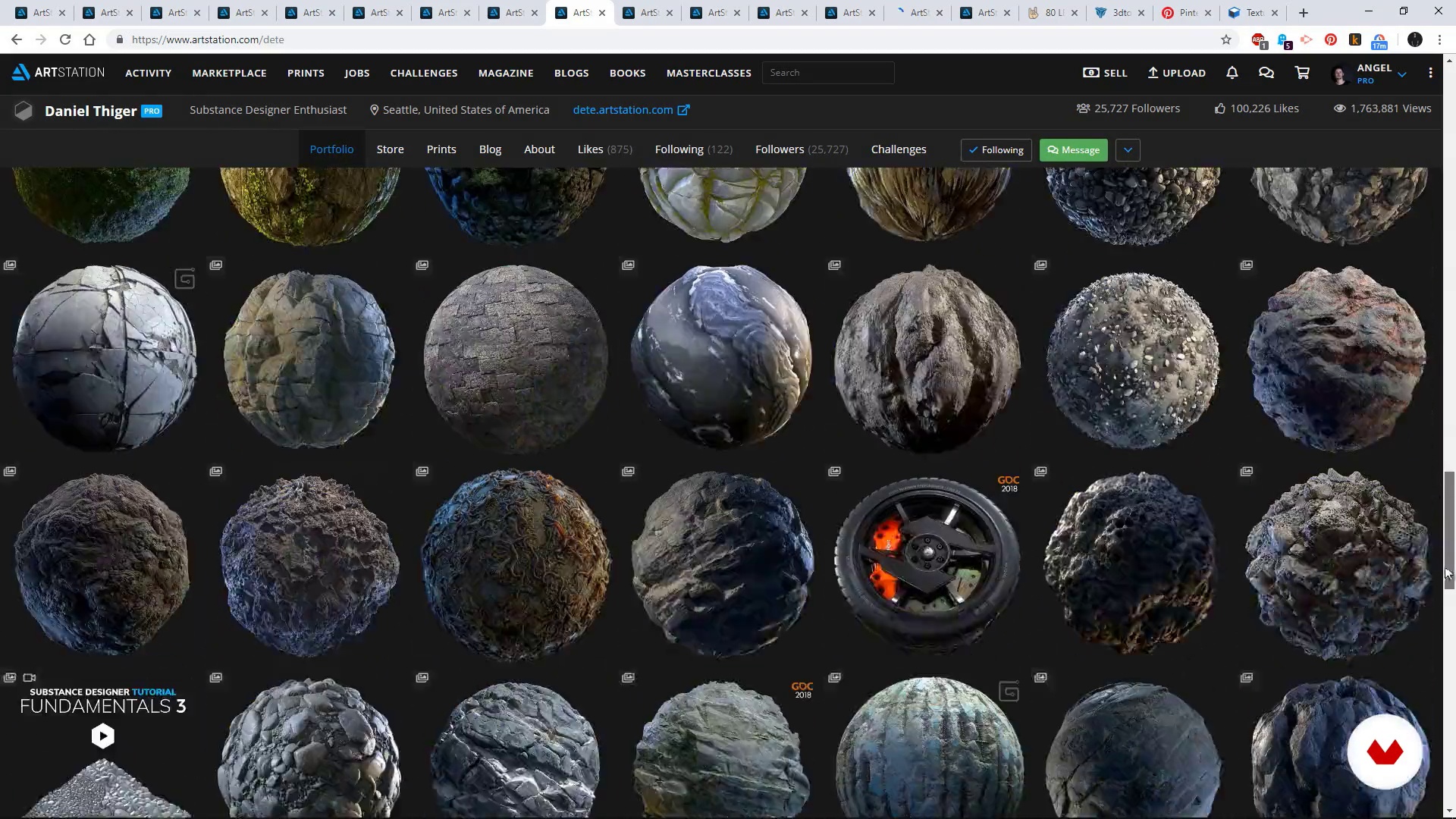The height and width of the screenshot is (819, 1456).
Task: Open the cracked white stone sphere thumbnail
Action: [104, 357]
